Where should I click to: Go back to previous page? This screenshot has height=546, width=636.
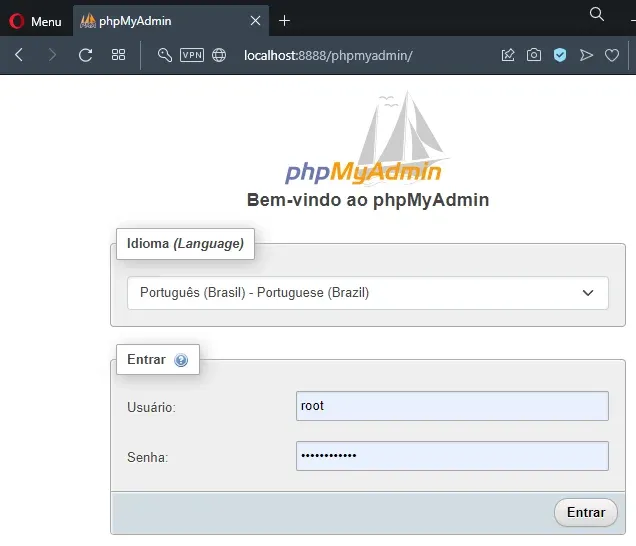point(19,55)
